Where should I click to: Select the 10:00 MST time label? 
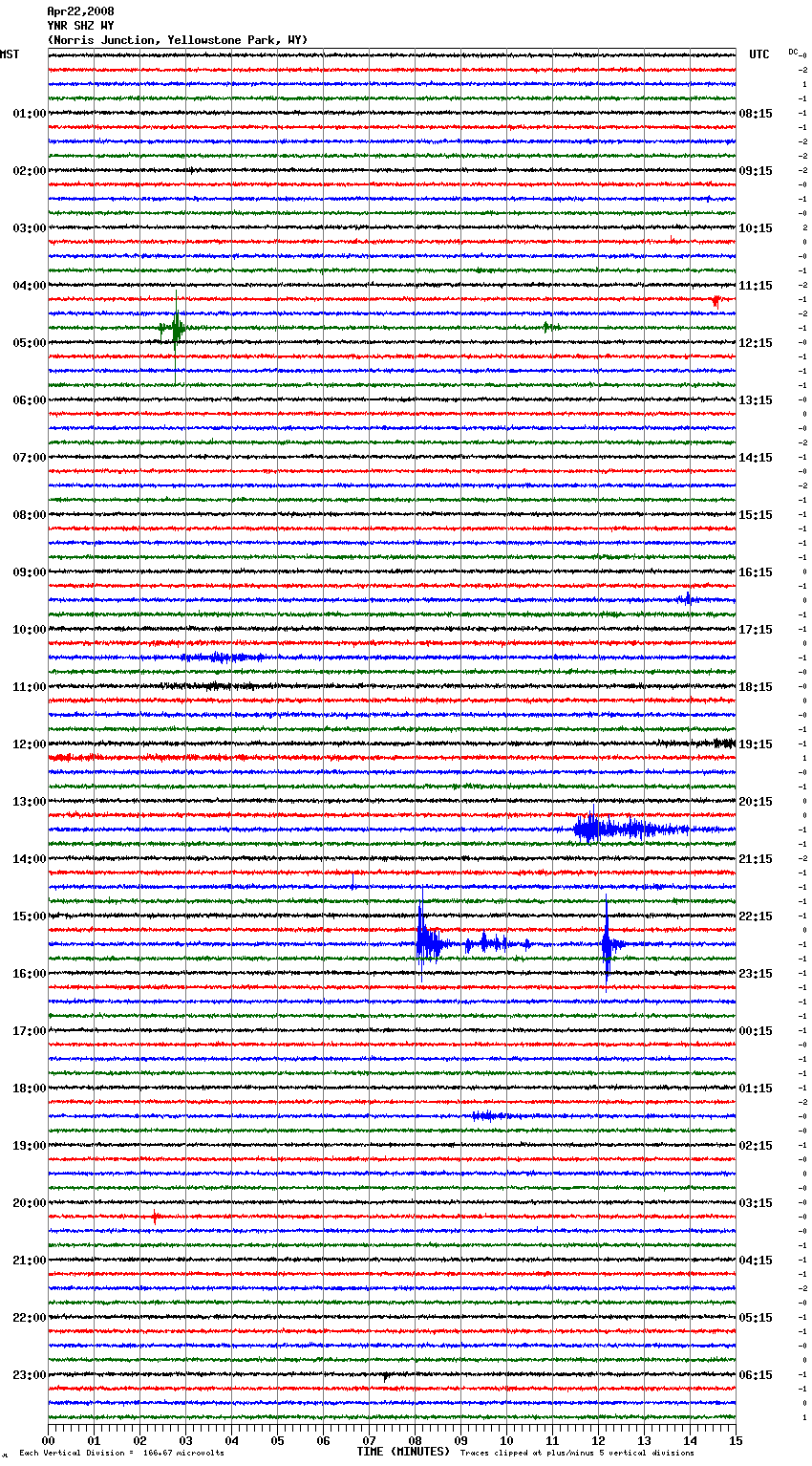point(29,630)
